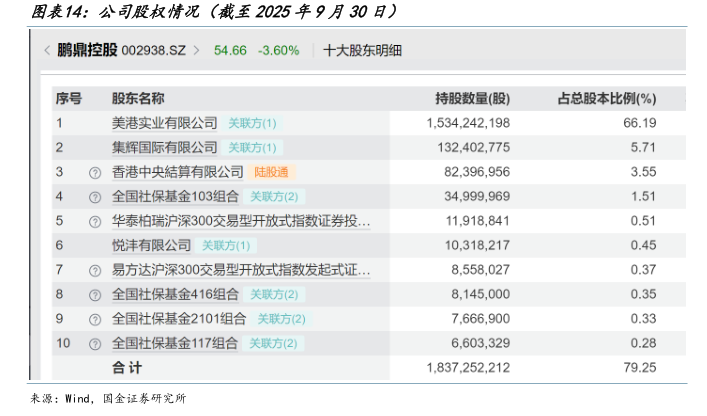
Task: Click the help icon beside 全国社保基金416组合
Action: tap(95, 294)
